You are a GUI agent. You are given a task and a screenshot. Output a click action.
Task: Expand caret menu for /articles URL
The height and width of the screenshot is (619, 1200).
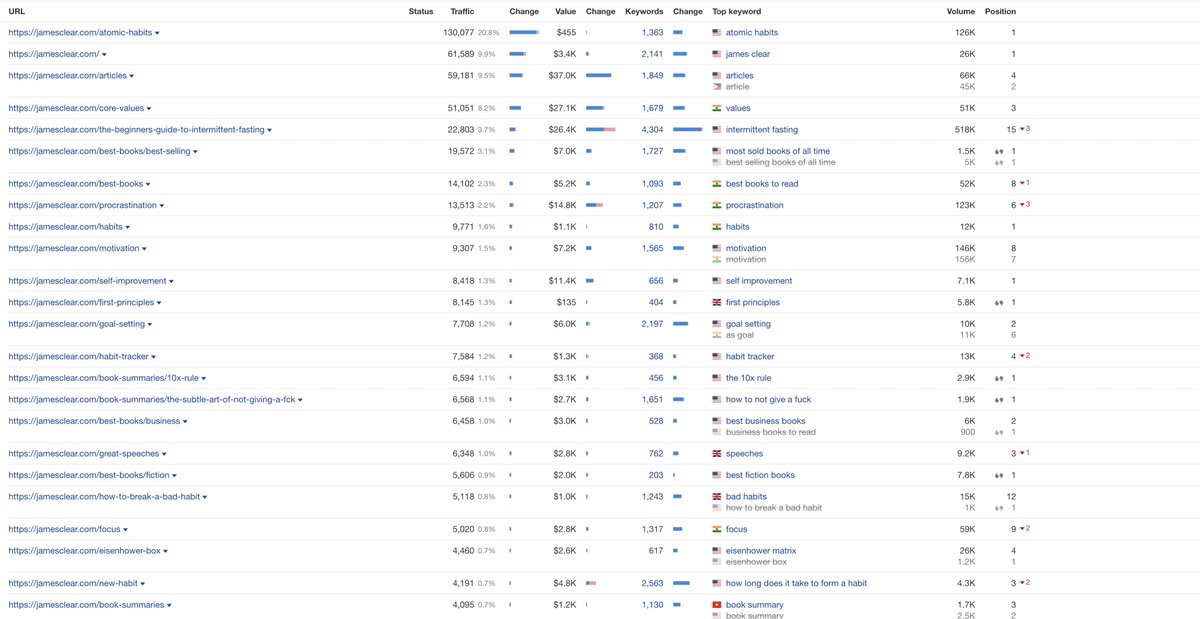132,76
